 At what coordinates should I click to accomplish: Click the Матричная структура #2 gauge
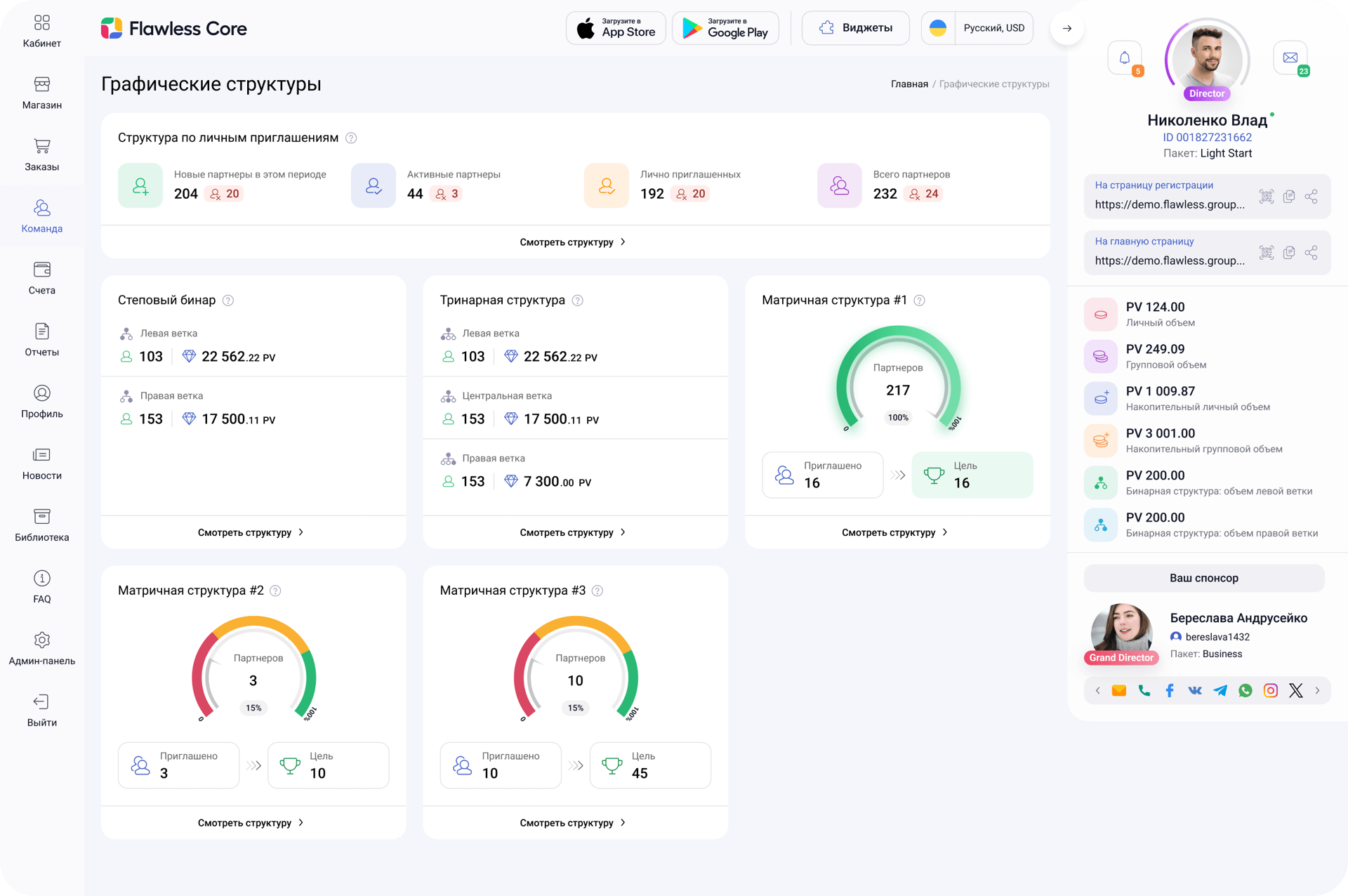pyautogui.click(x=253, y=673)
